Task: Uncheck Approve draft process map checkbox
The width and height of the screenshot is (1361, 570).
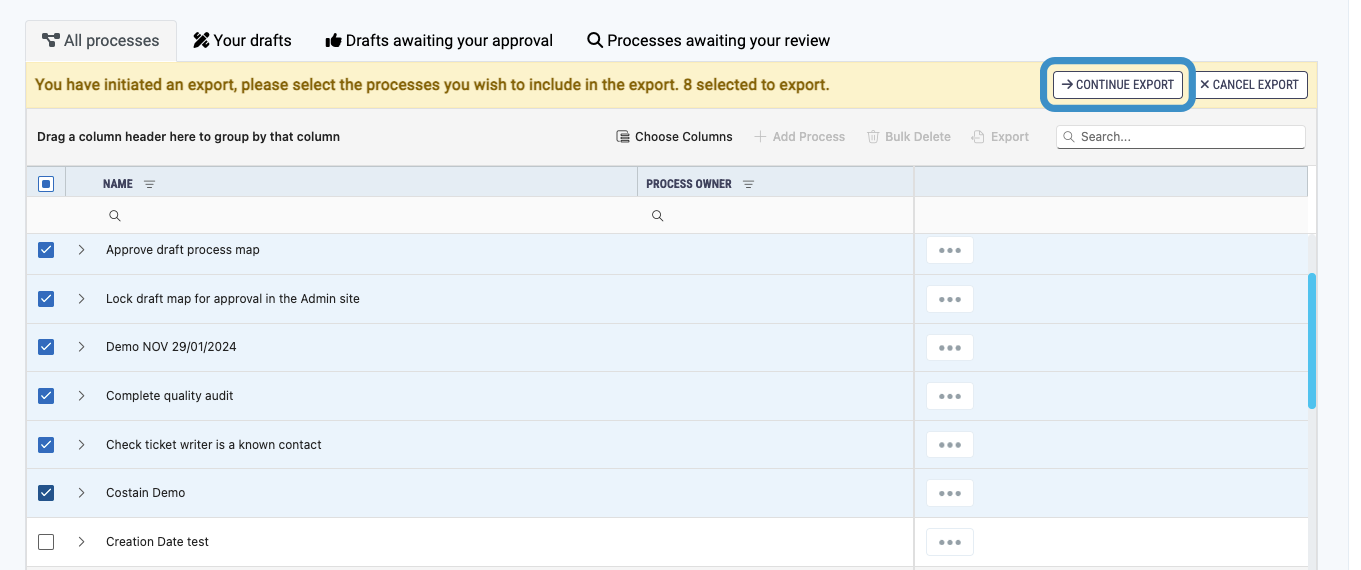Action: (x=46, y=250)
